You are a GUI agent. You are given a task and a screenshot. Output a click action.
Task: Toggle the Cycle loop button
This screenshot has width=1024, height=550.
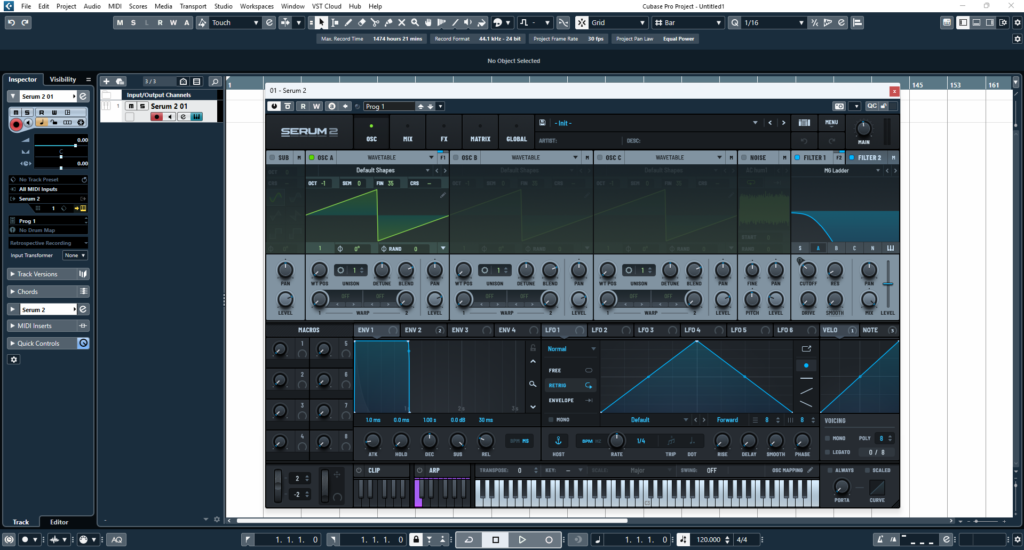[469, 540]
